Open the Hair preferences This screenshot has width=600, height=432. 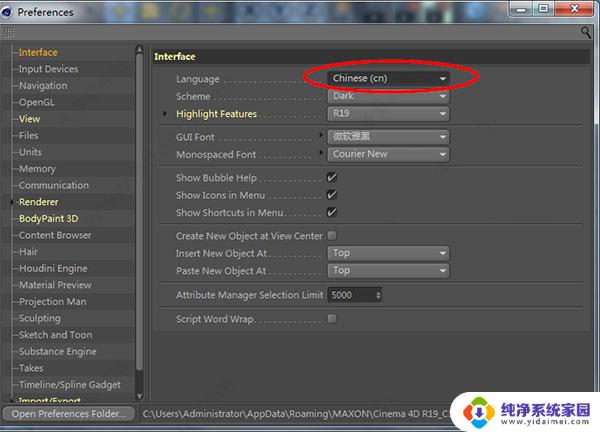(28, 252)
